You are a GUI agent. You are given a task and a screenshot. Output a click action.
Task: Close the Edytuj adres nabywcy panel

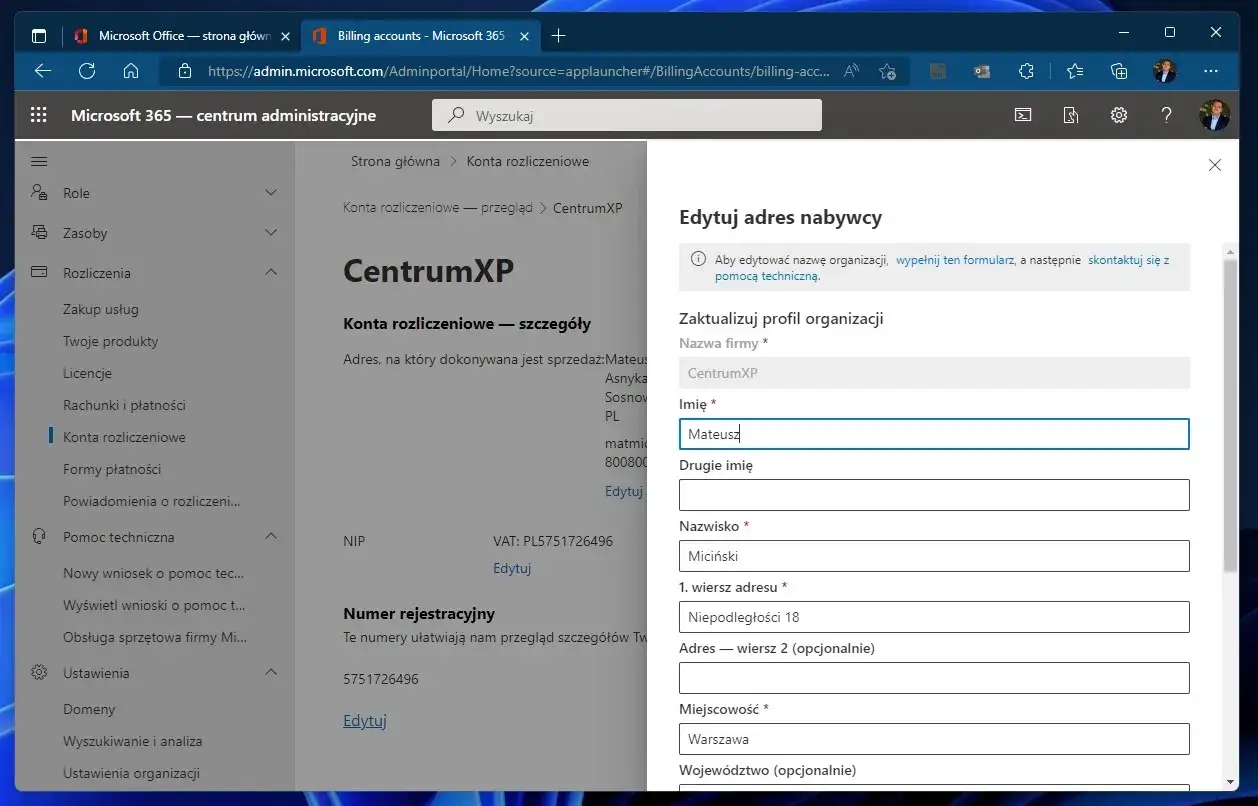pyautogui.click(x=1214, y=165)
